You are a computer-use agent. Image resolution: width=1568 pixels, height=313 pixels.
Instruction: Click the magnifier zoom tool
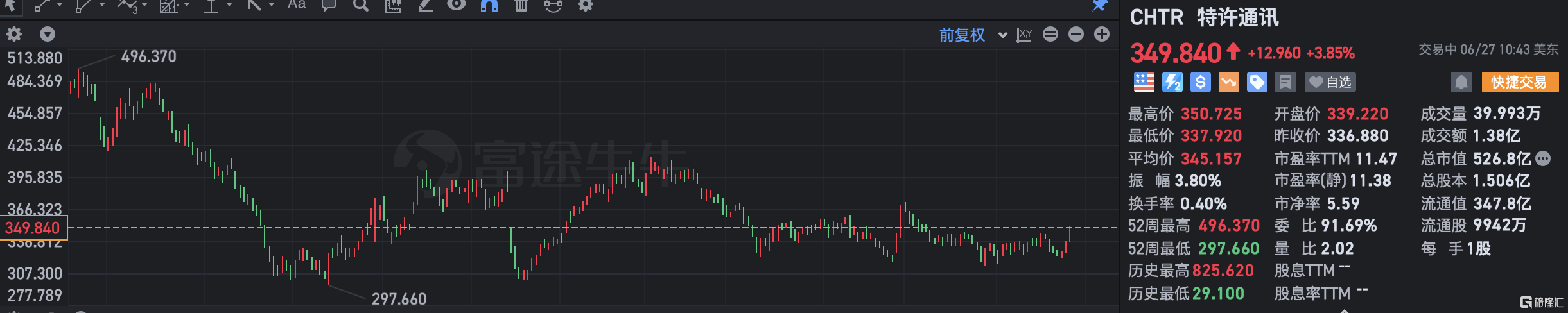pos(361,6)
